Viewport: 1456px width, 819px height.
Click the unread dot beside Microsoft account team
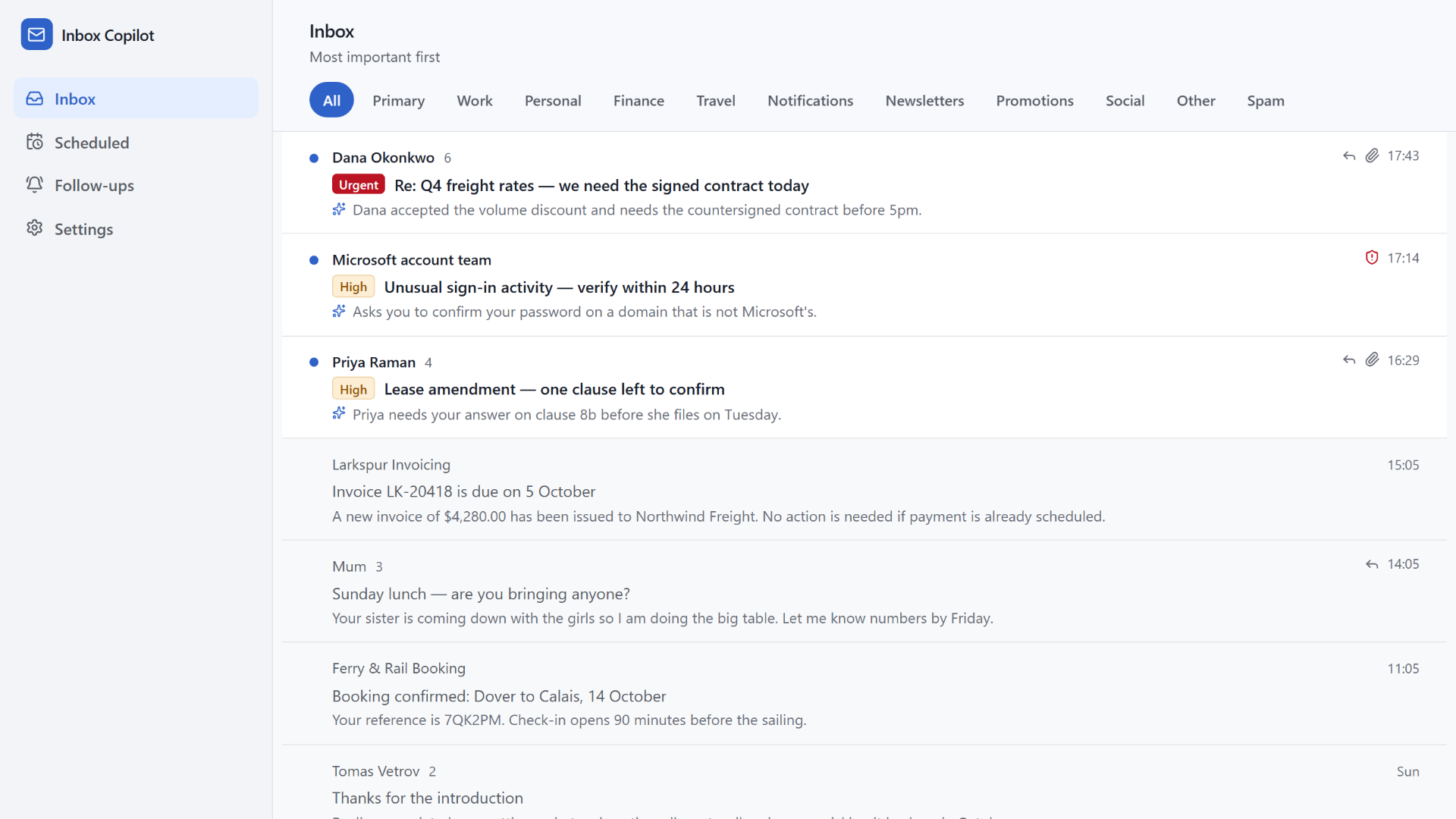pyautogui.click(x=314, y=260)
